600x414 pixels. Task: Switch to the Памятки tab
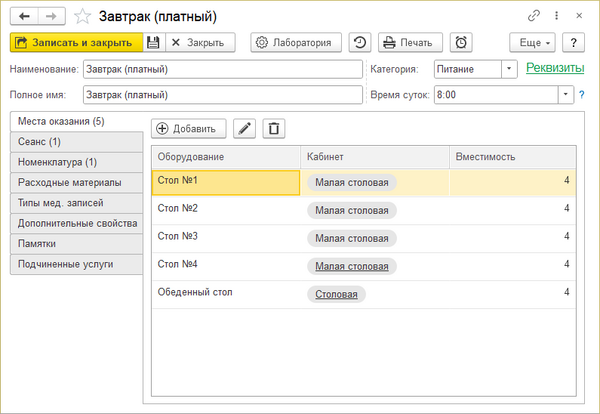77,244
